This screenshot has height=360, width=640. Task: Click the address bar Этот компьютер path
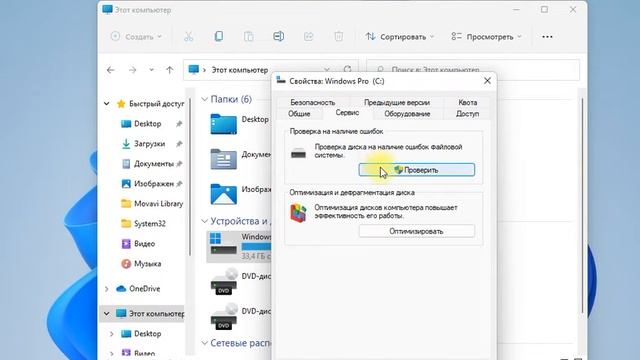pyautogui.click(x=240, y=70)
